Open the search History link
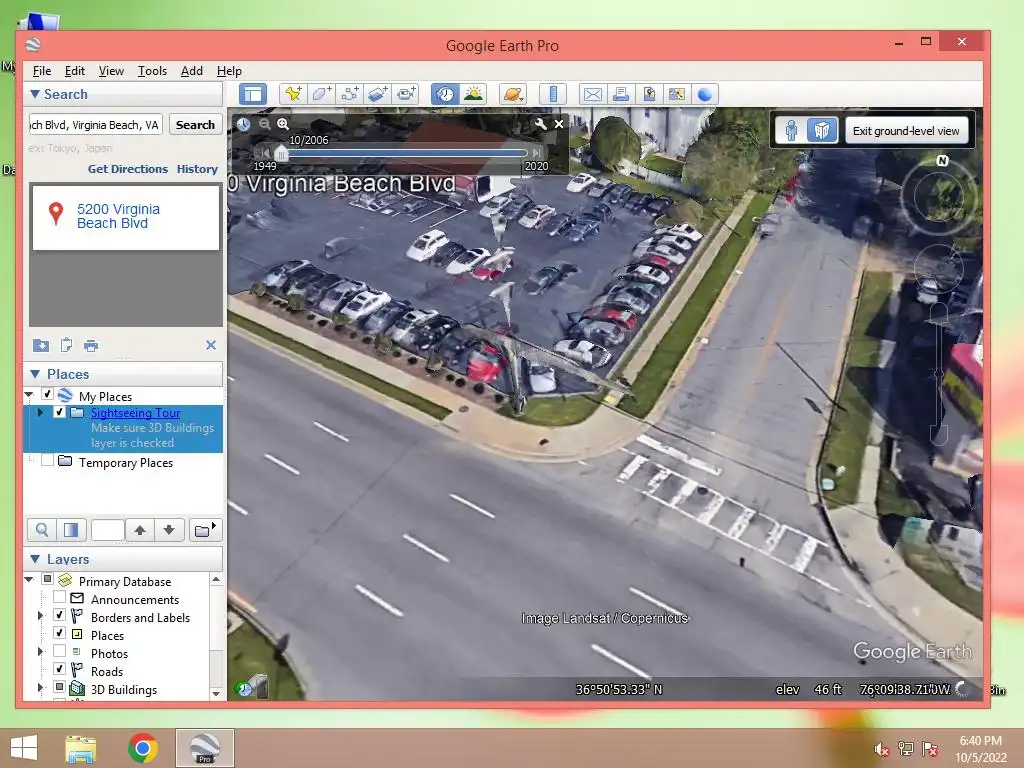This screenshot has width=1024, height=768. click(x=197, y=168)
